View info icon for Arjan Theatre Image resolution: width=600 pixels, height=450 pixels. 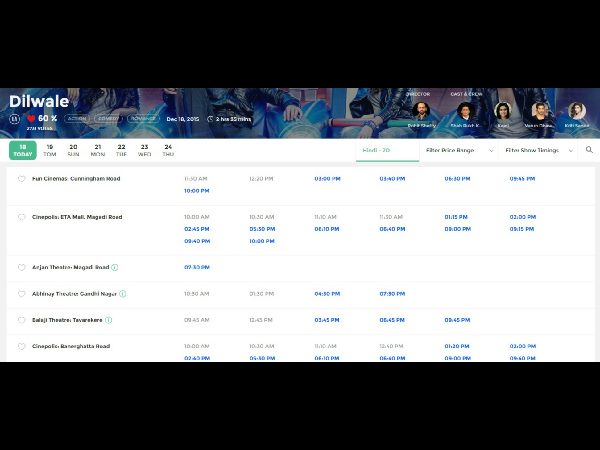[x=114, y=267]
